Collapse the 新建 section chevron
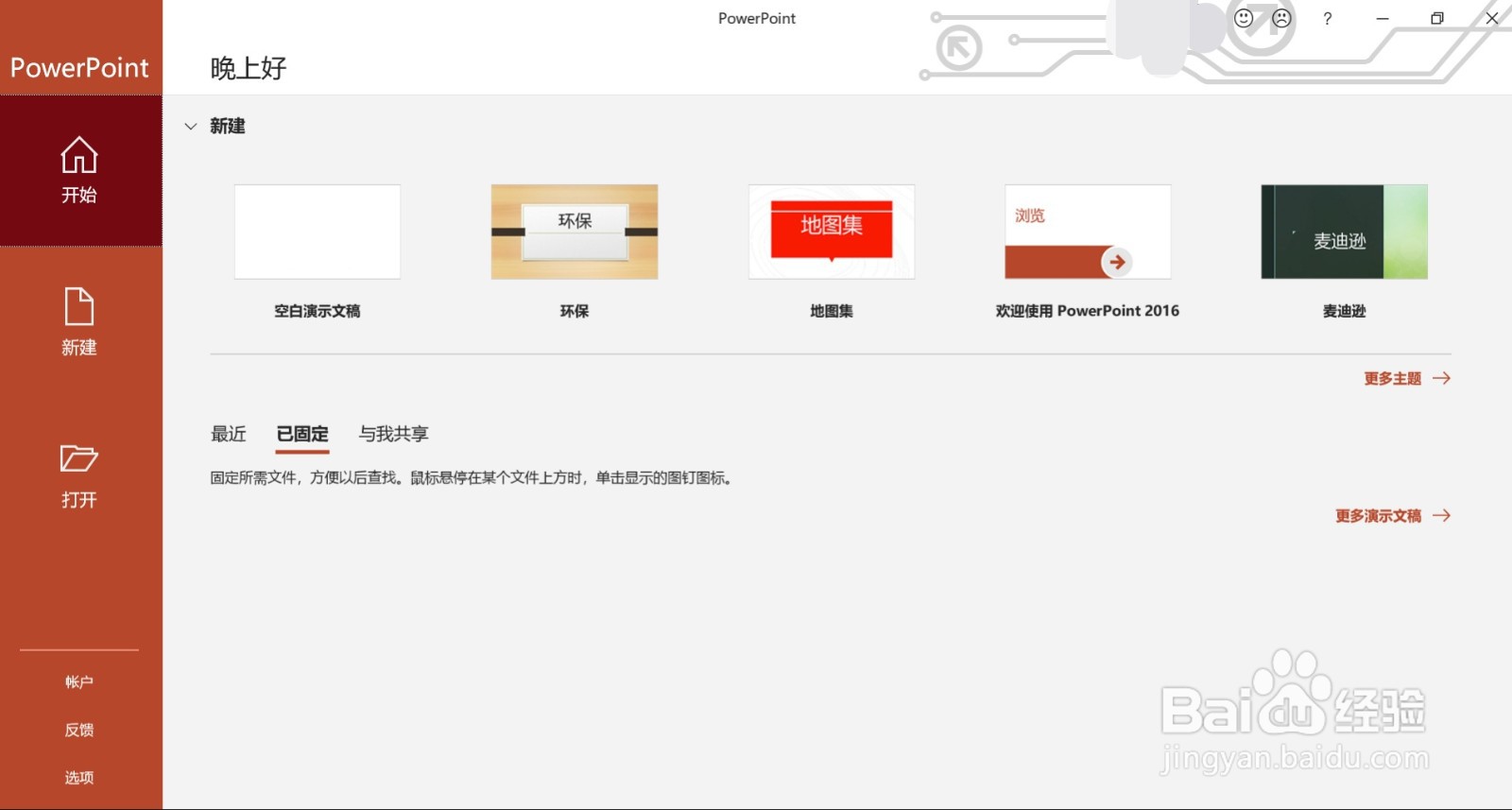Screen dimensions: 1512x810 [191, 126]
